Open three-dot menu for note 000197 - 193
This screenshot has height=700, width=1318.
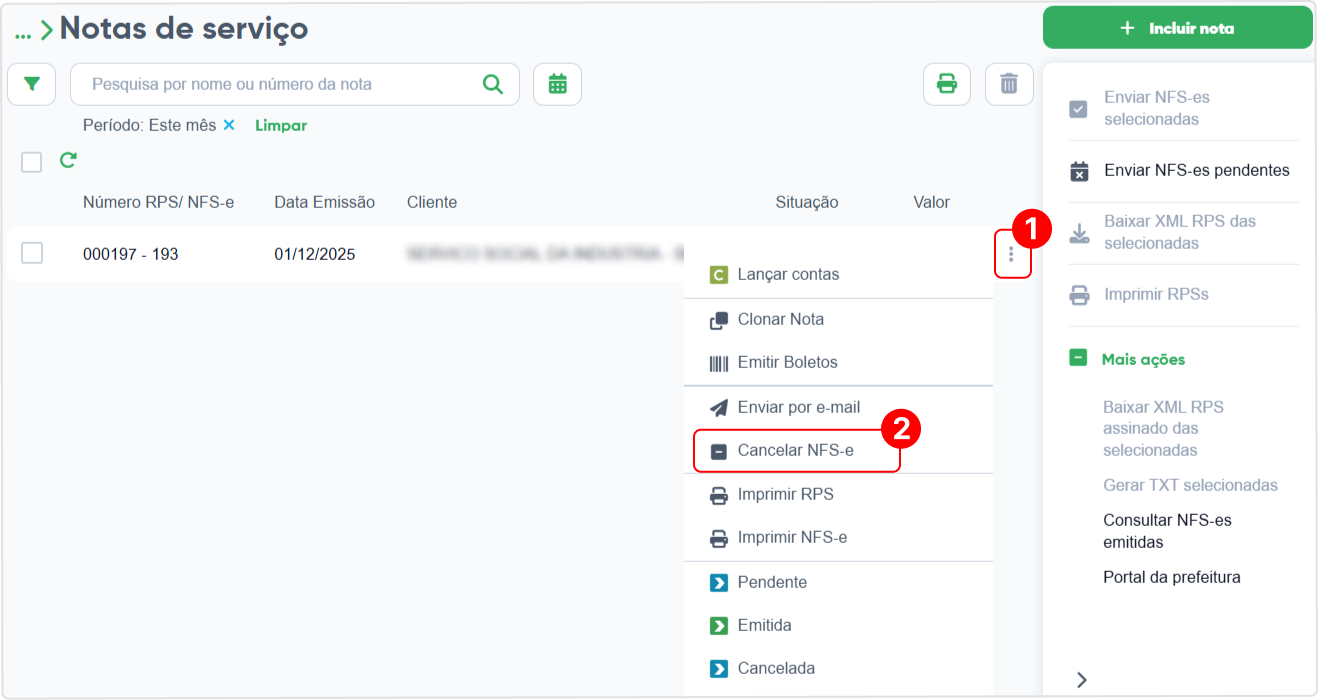(1012, 255)
